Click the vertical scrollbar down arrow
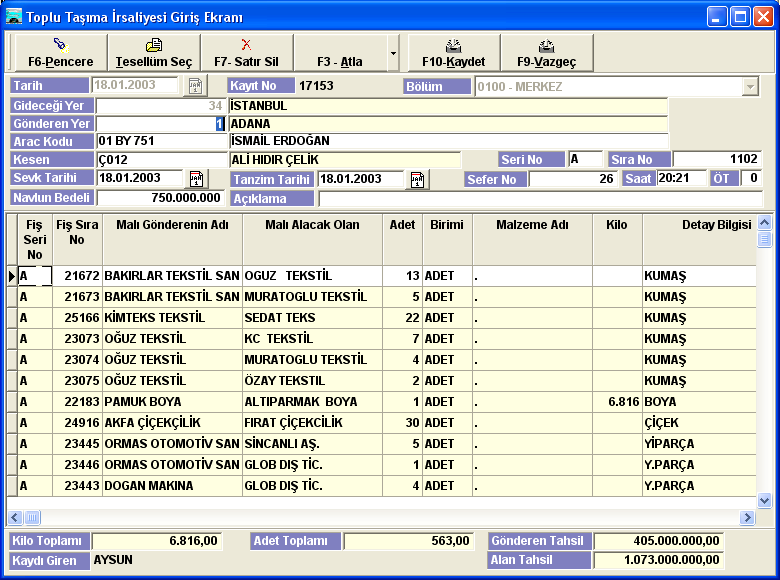This screenshot has width=780, height=580. [x=764, y=500]
